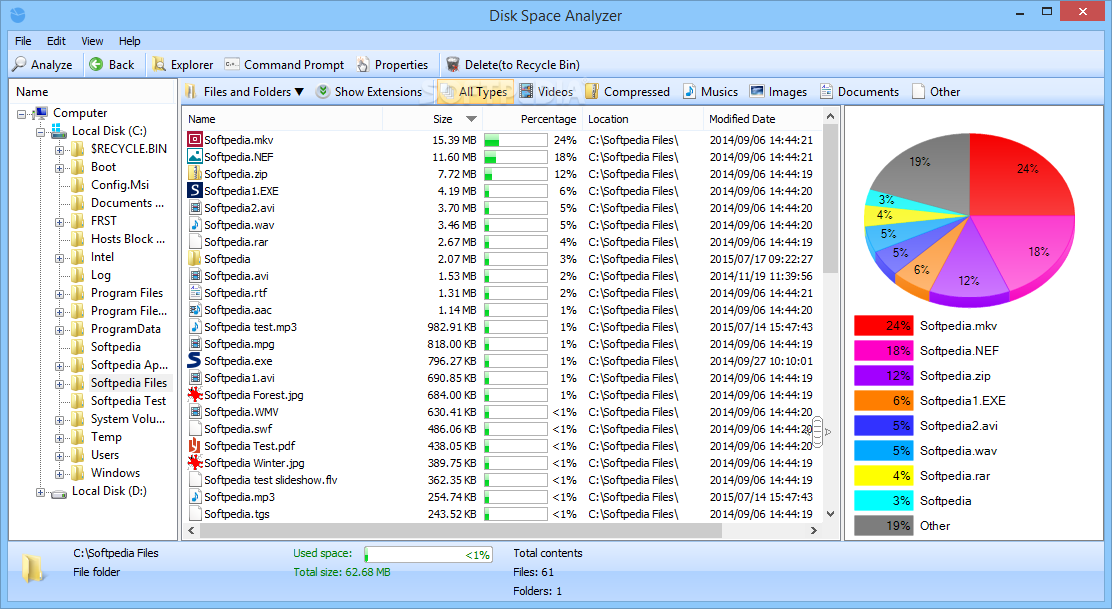
Task: Click the vertical scrollbar down arrow
Action: pyautogui.click(x=830, y=514)
